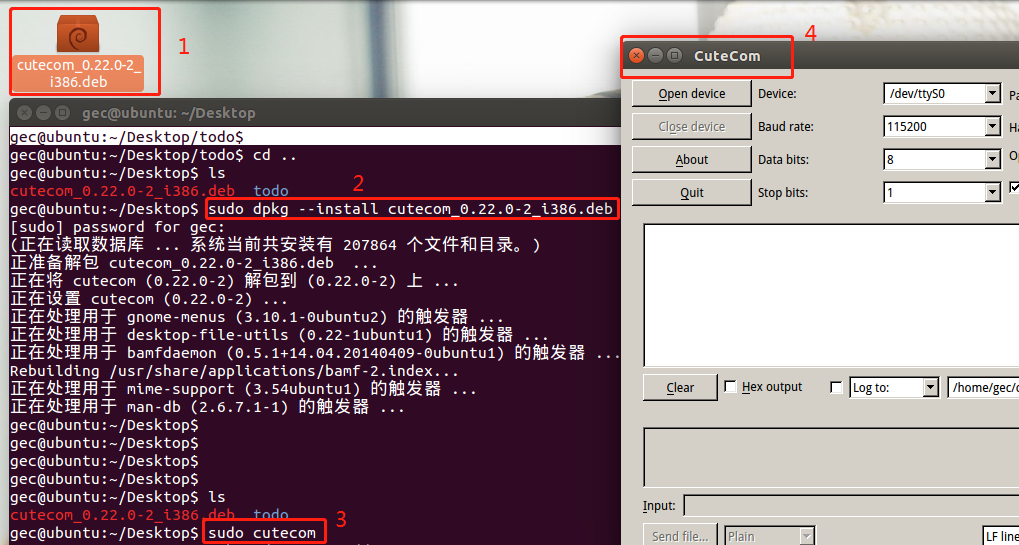Click the Quit button in CuteCom
Image resolution: width=1019 pixels, height=545 pixels.
coord(691,193)
